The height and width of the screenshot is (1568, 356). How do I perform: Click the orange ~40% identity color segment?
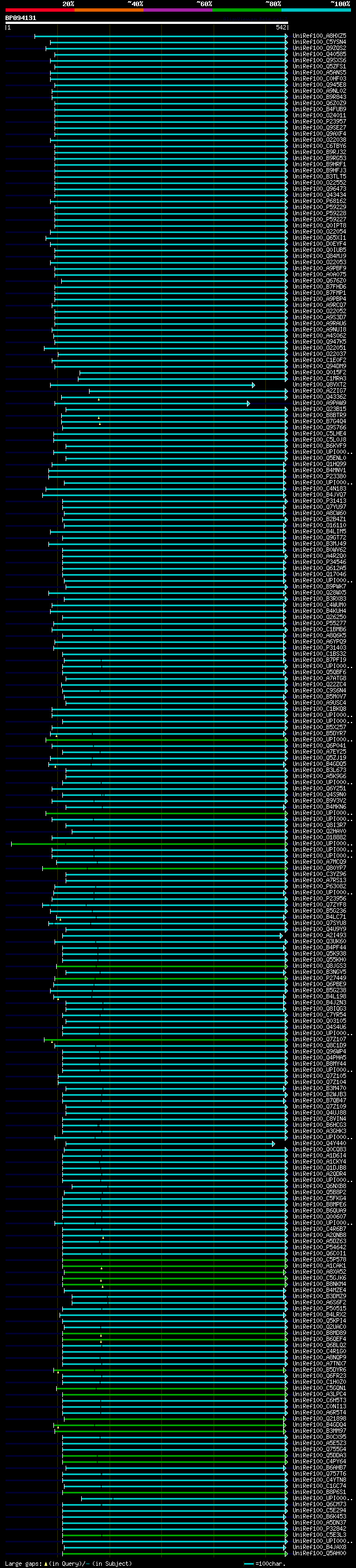pos(110,10)
